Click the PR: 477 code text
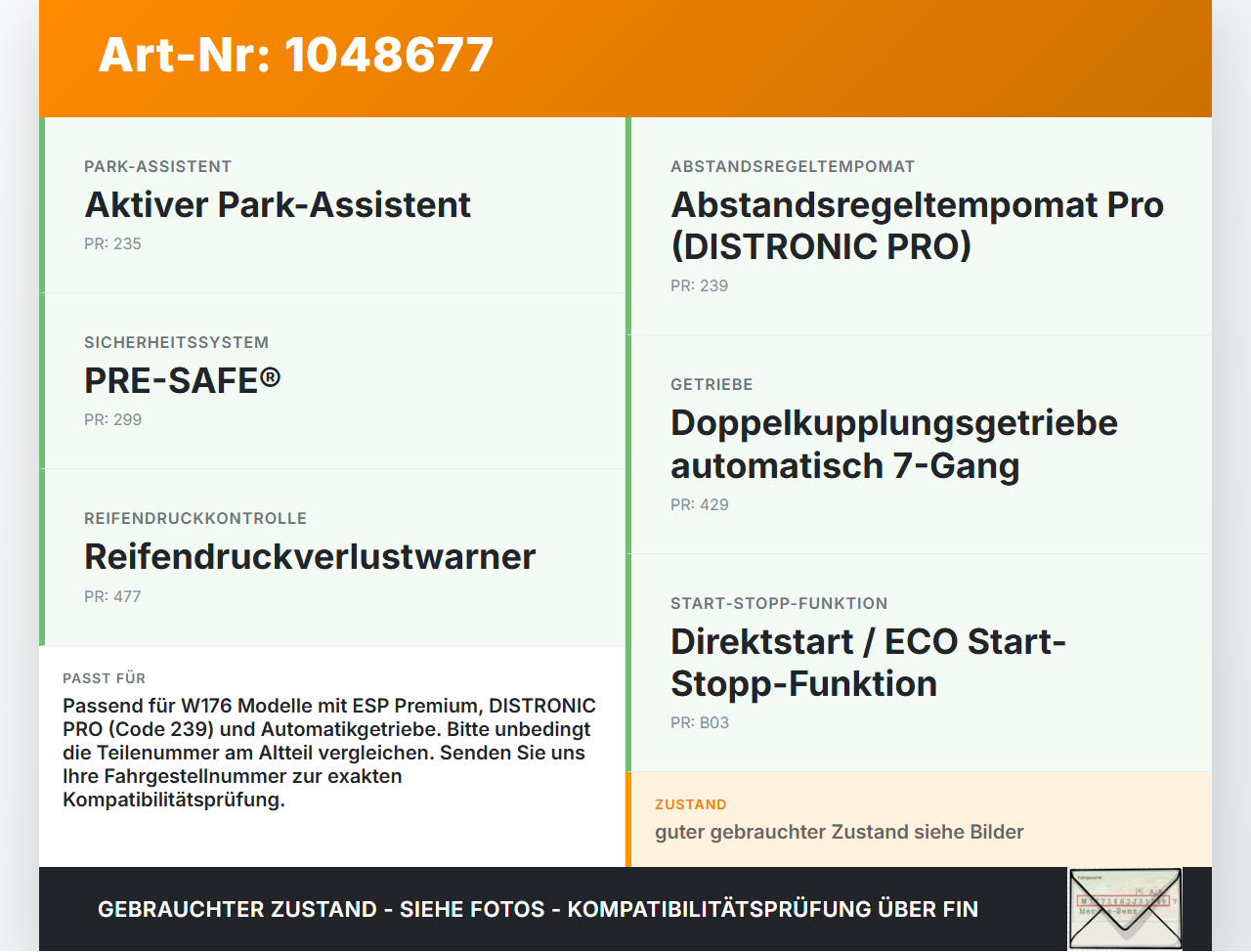Image resolution: width=1251 pixels, height=952 pixels. coord(112,596)
